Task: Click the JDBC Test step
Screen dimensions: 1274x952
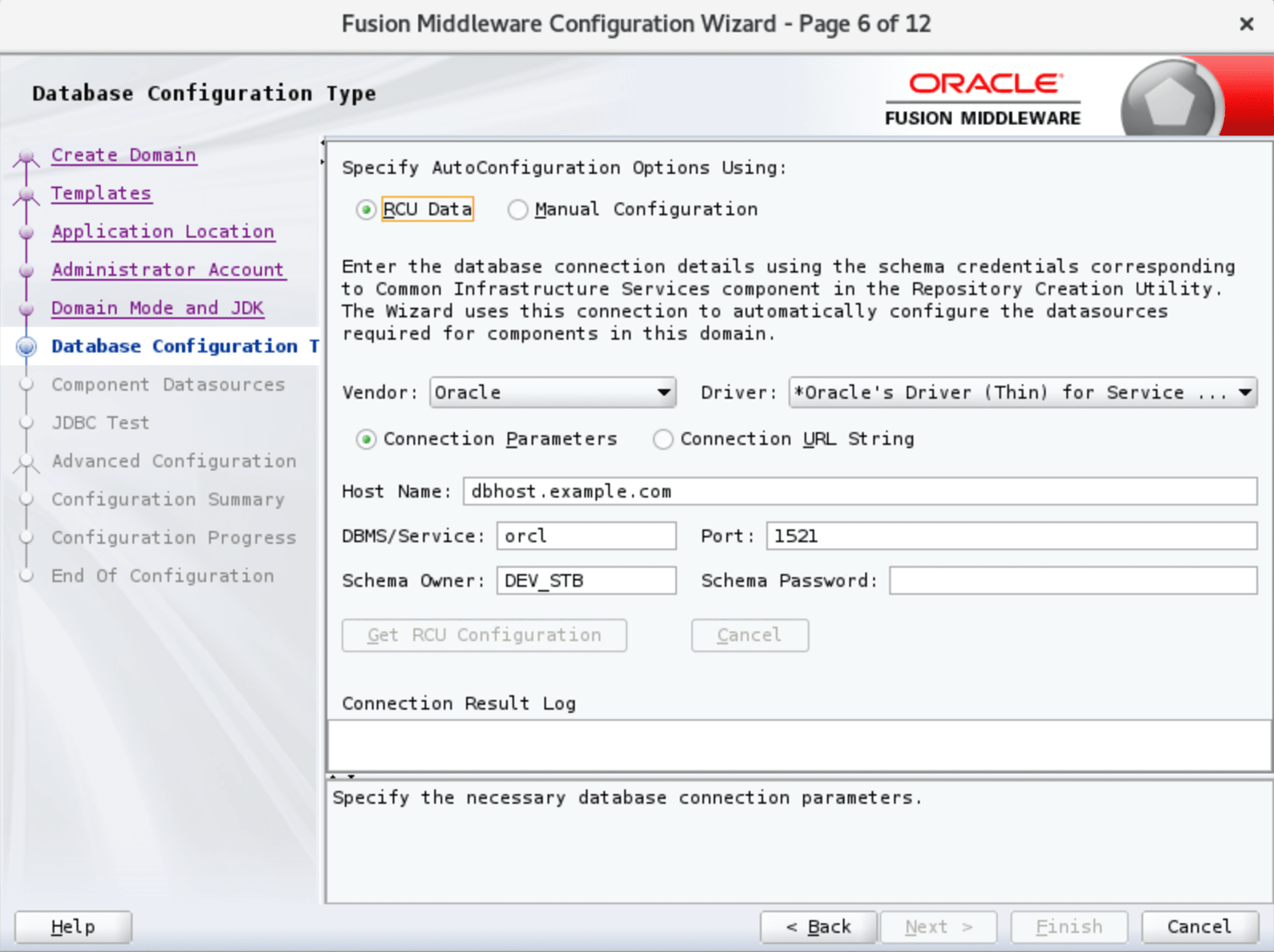Action: [x=100, y=423]
